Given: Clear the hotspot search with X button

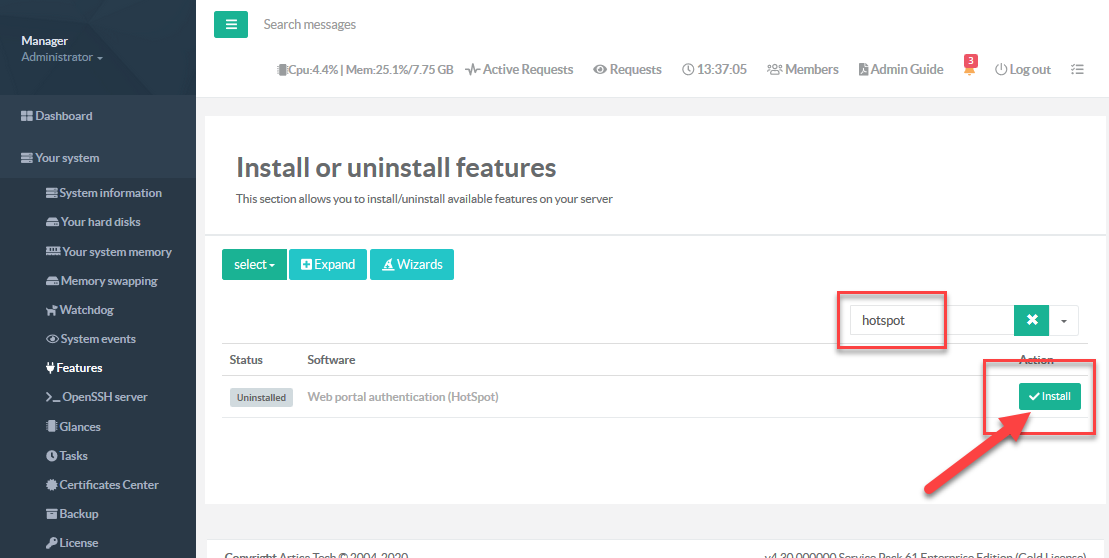Looking at the screenshot, I should click(1031, 321).
